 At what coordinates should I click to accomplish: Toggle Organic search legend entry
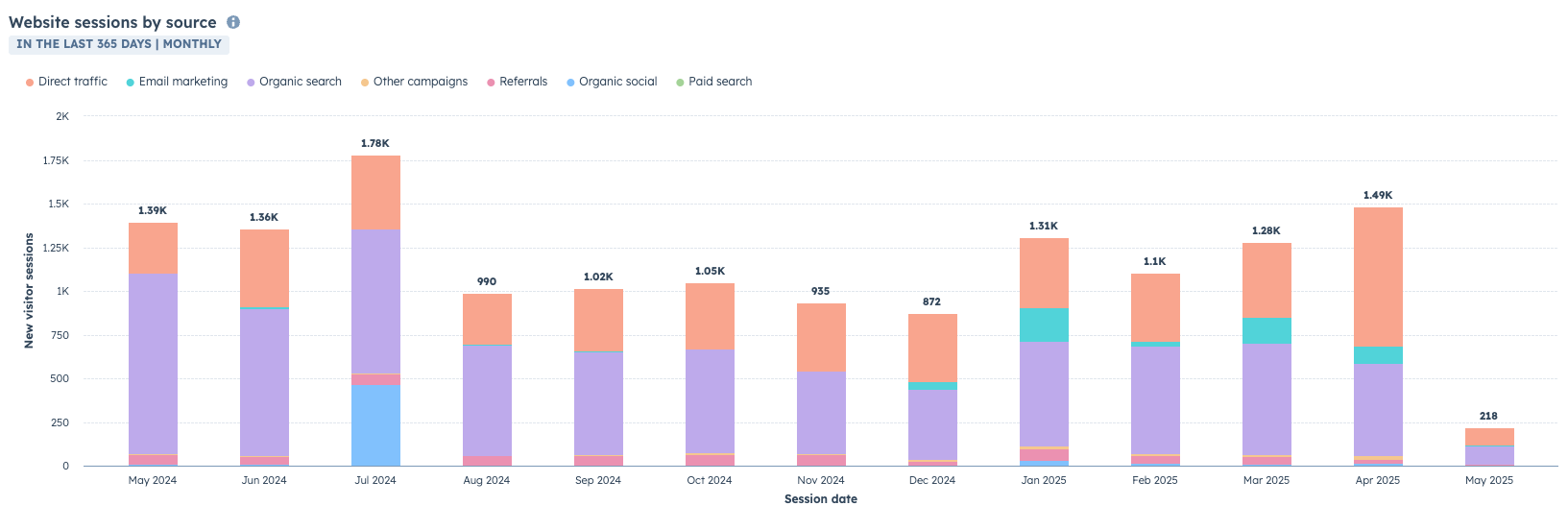click(x=294, y=82)
